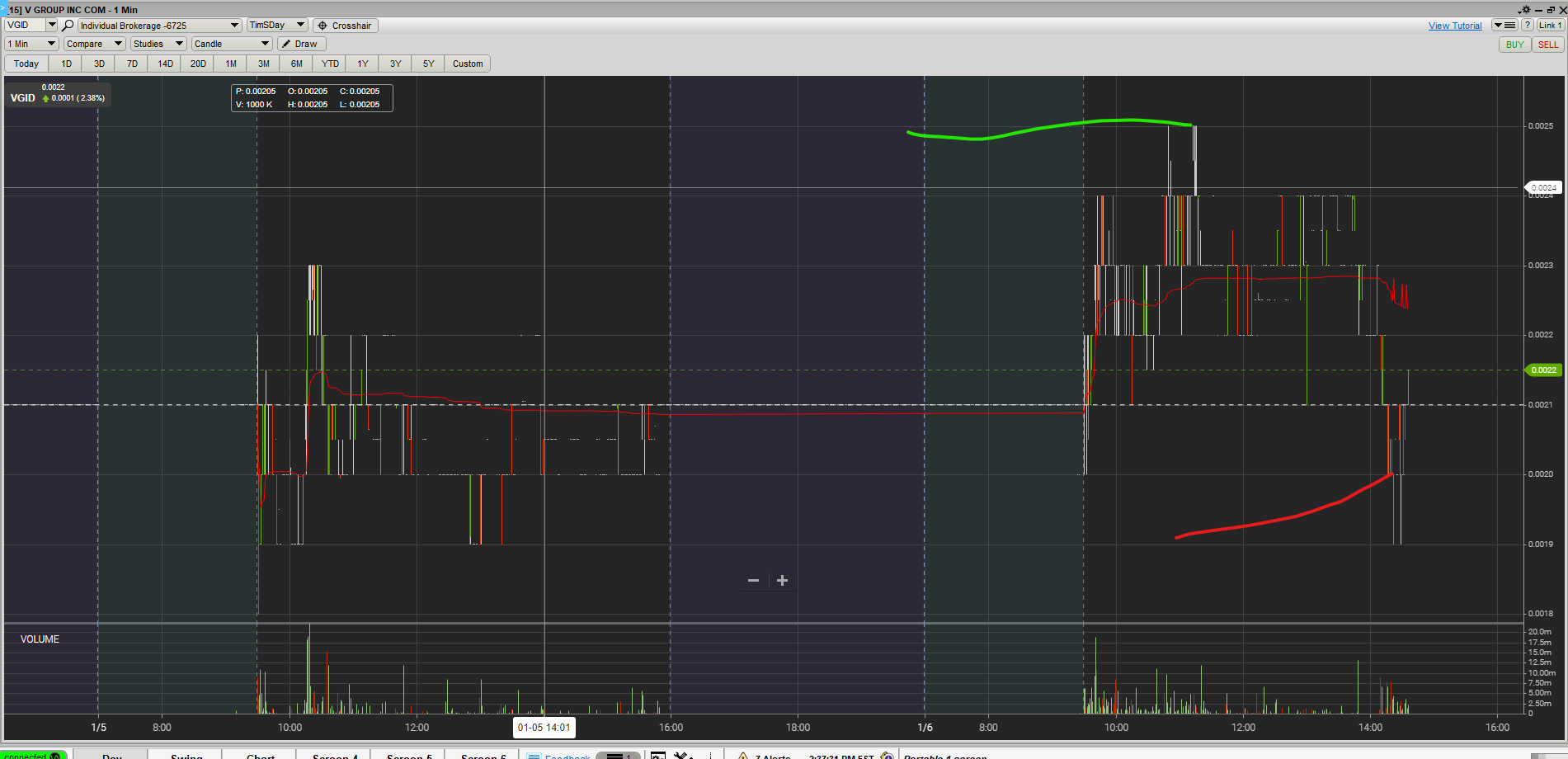Viewport: 1568px width, 759px height.
Task: Open chart settings gear icon
Action: tap(1525, 10)
